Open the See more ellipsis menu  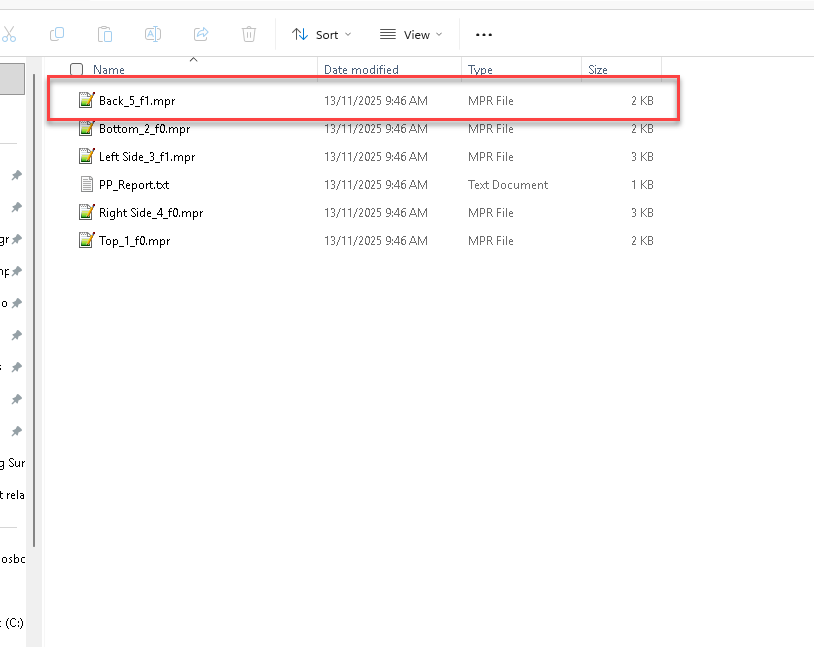tap(484, 35)
